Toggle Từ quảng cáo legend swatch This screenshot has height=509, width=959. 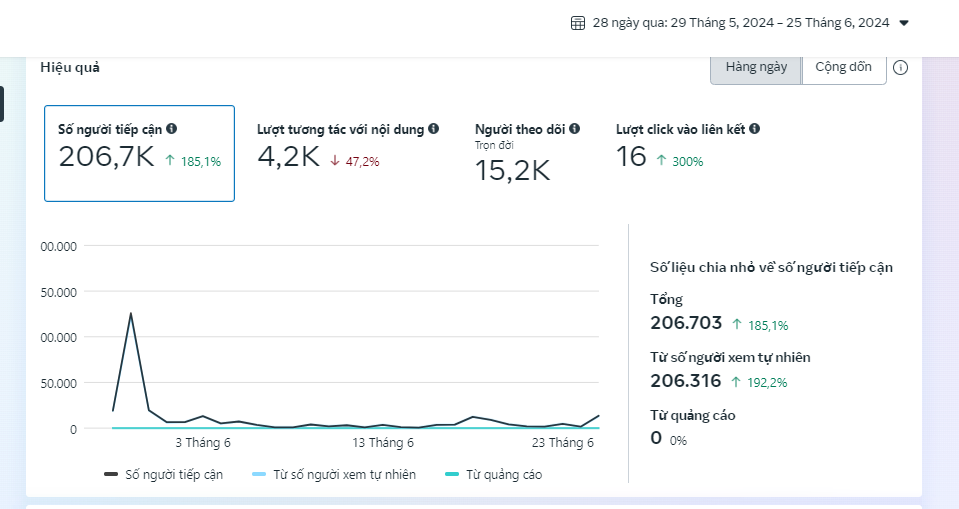[452, 474]
